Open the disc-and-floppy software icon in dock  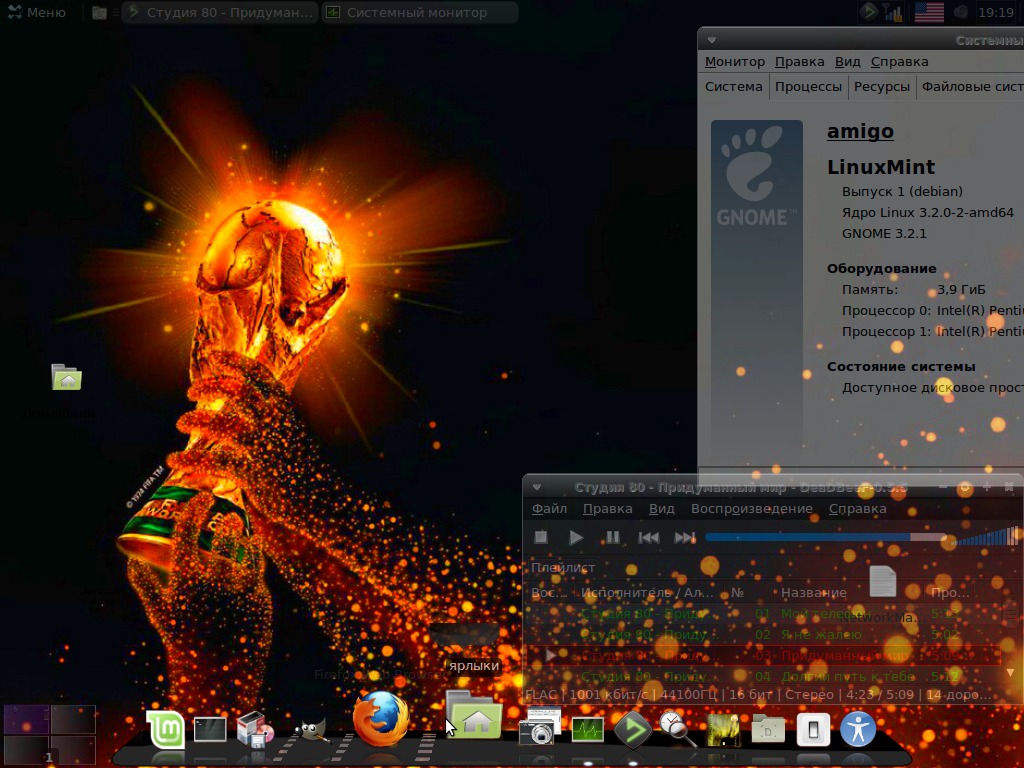point(255,729)
